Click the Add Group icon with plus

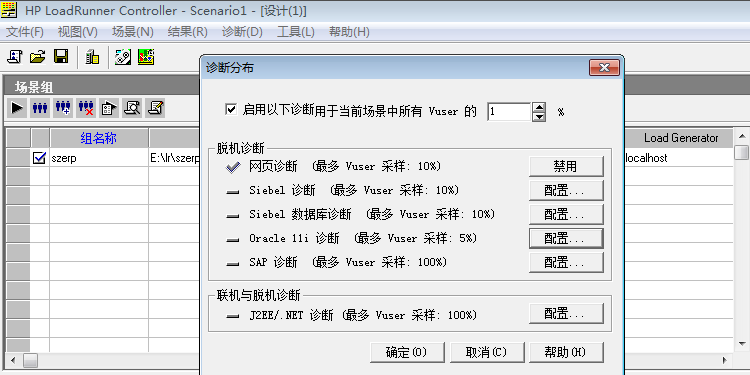[63, 108]
